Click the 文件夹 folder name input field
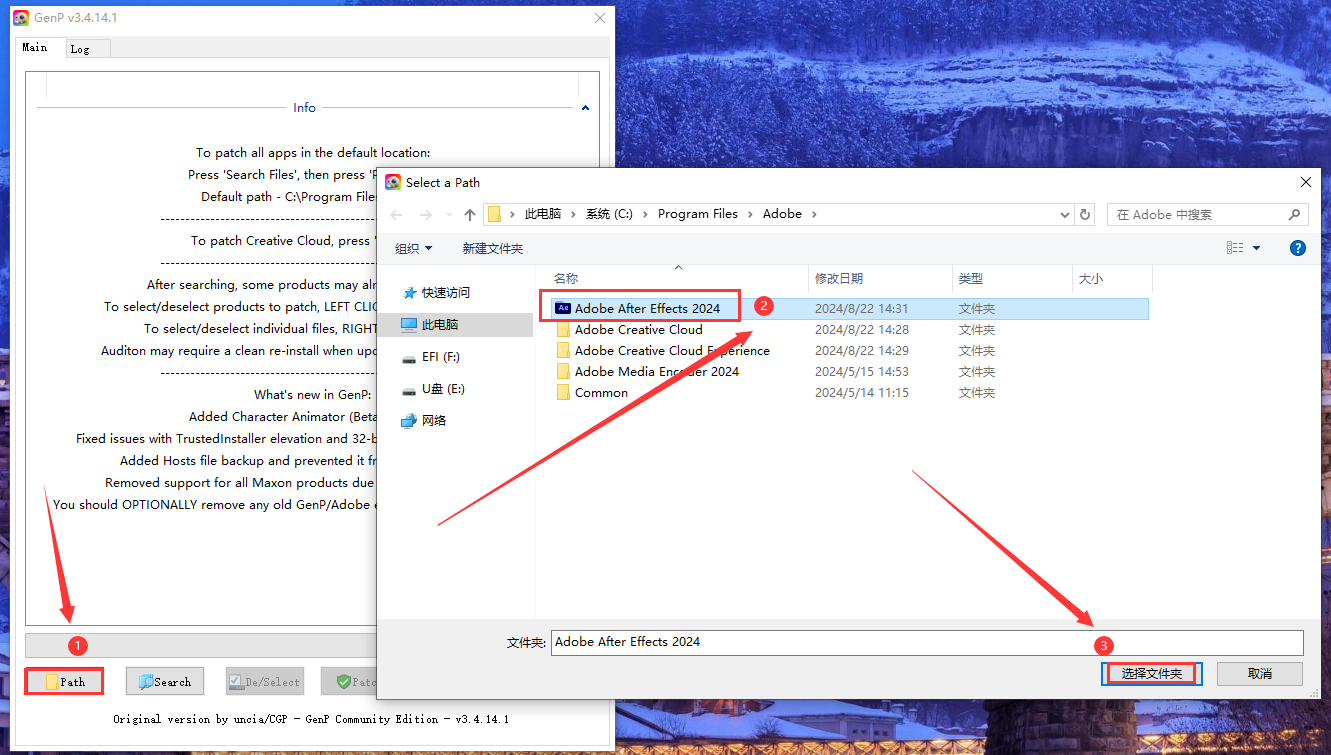 (x=926, y=642)
